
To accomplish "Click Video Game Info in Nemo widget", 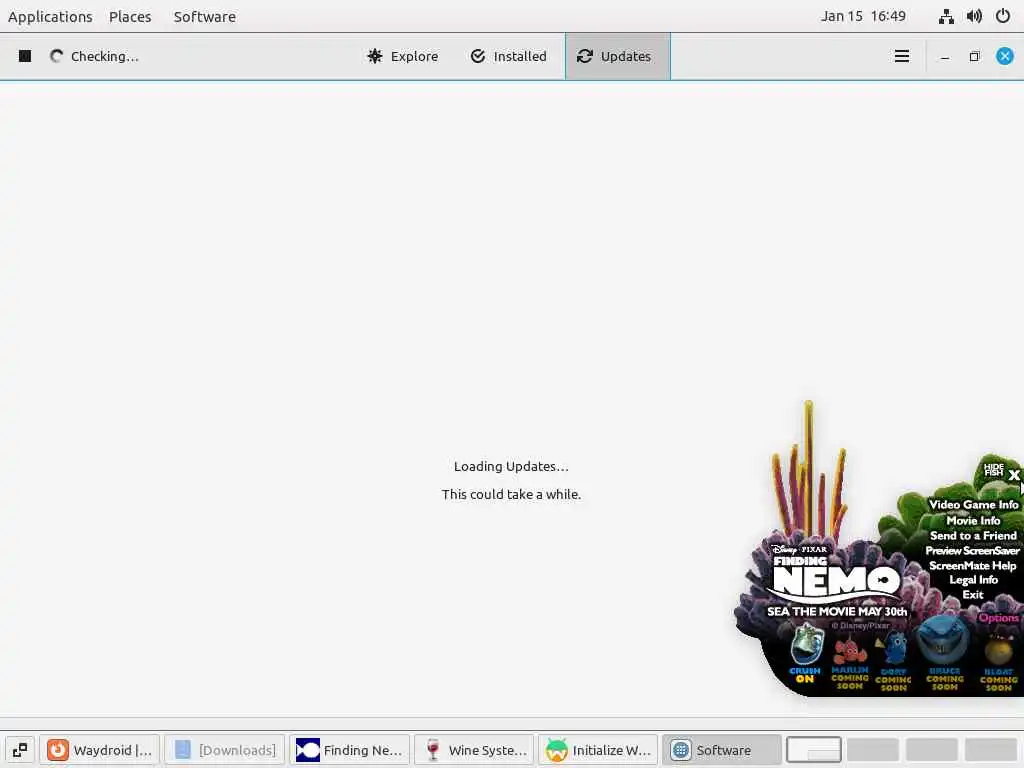I will coord(973,505).
